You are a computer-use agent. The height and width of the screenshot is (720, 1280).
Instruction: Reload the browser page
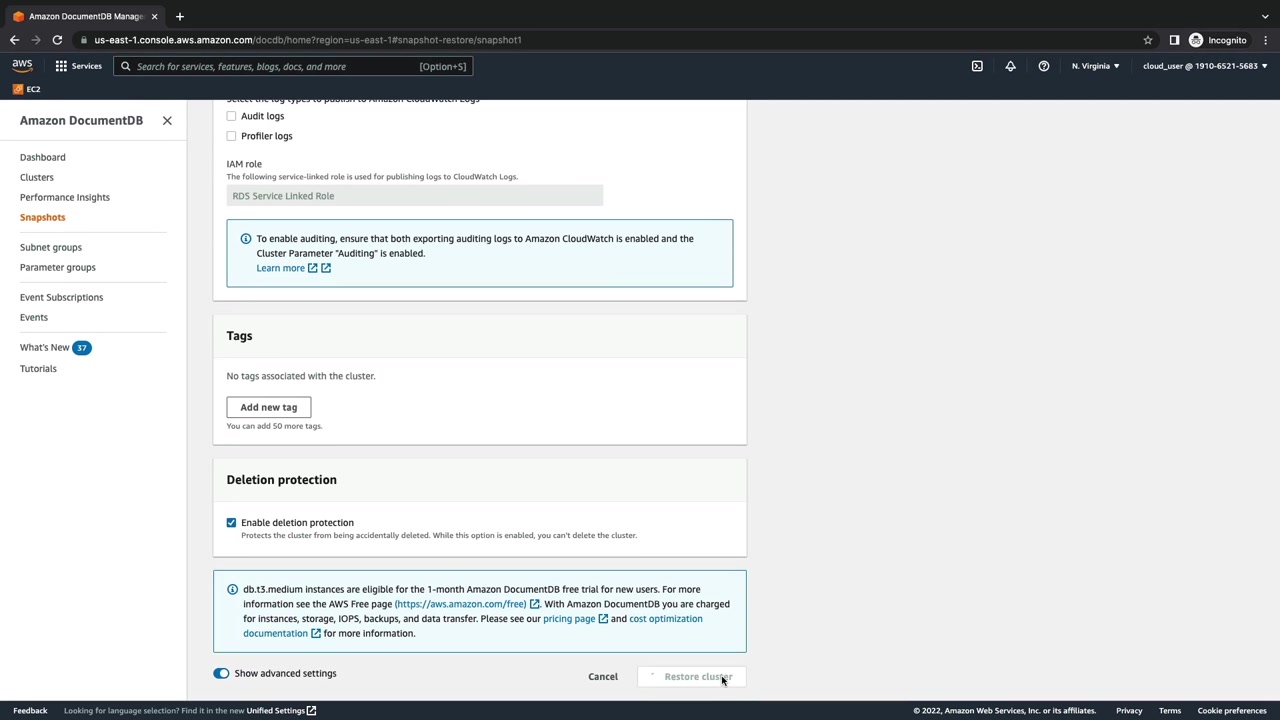[57, 40]
